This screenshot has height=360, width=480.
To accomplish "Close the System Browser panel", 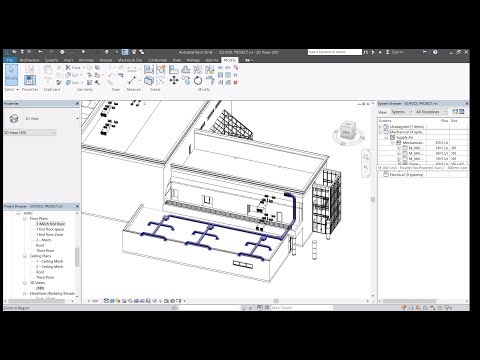I will 467,104.
